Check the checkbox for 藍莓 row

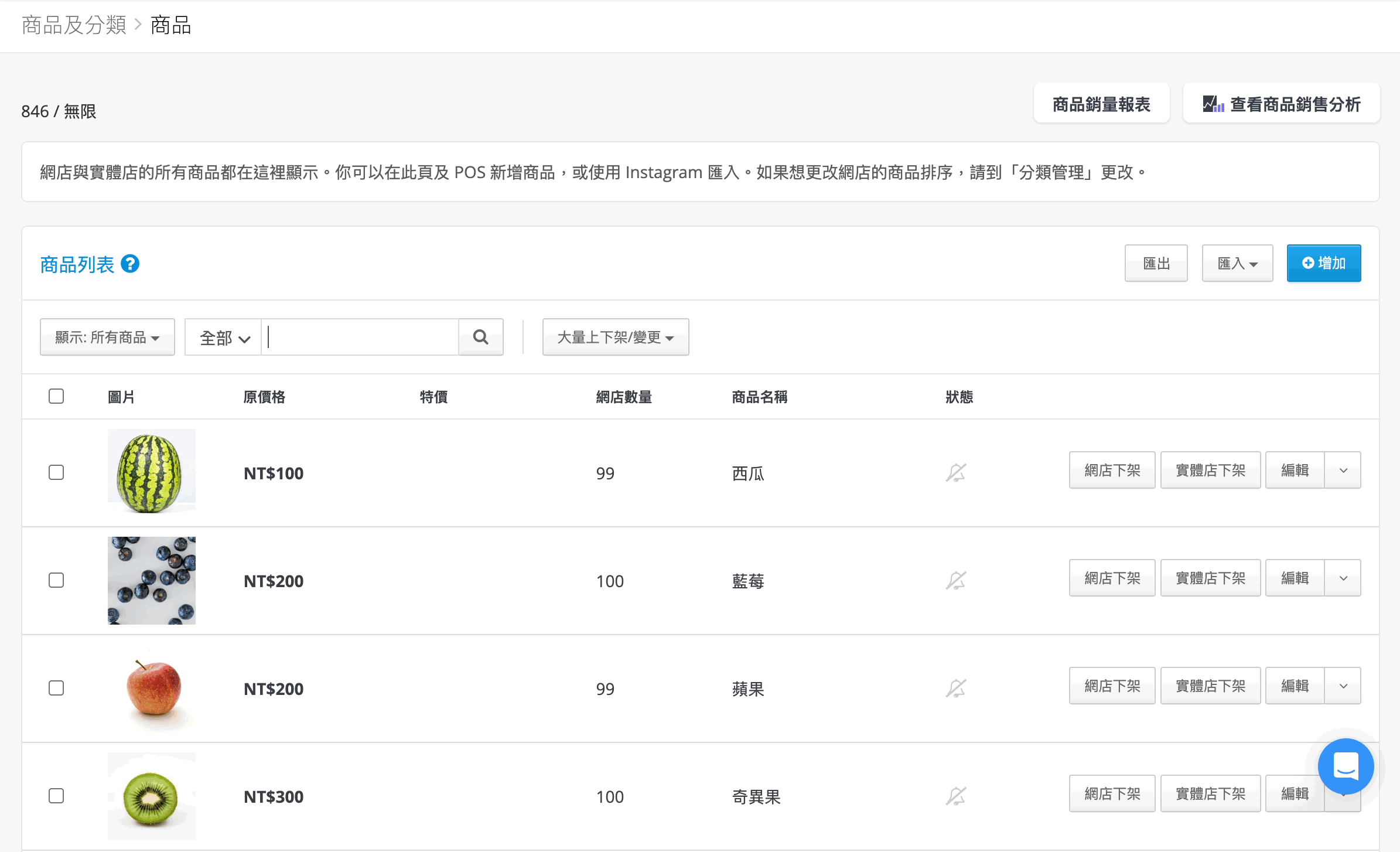pyautogui.click(x=56, y=580)
